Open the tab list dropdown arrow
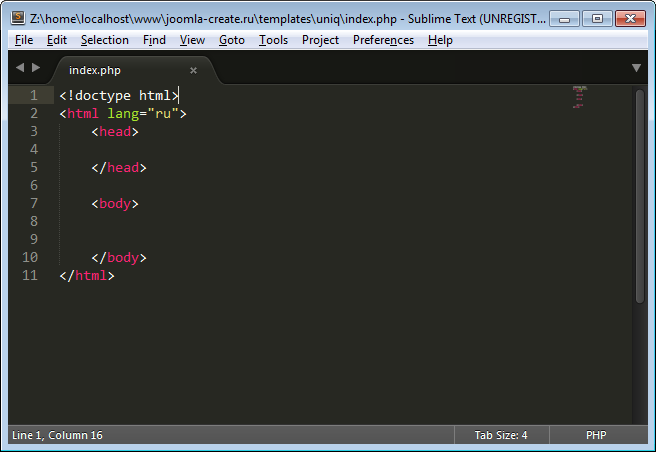 pos(636,68)
